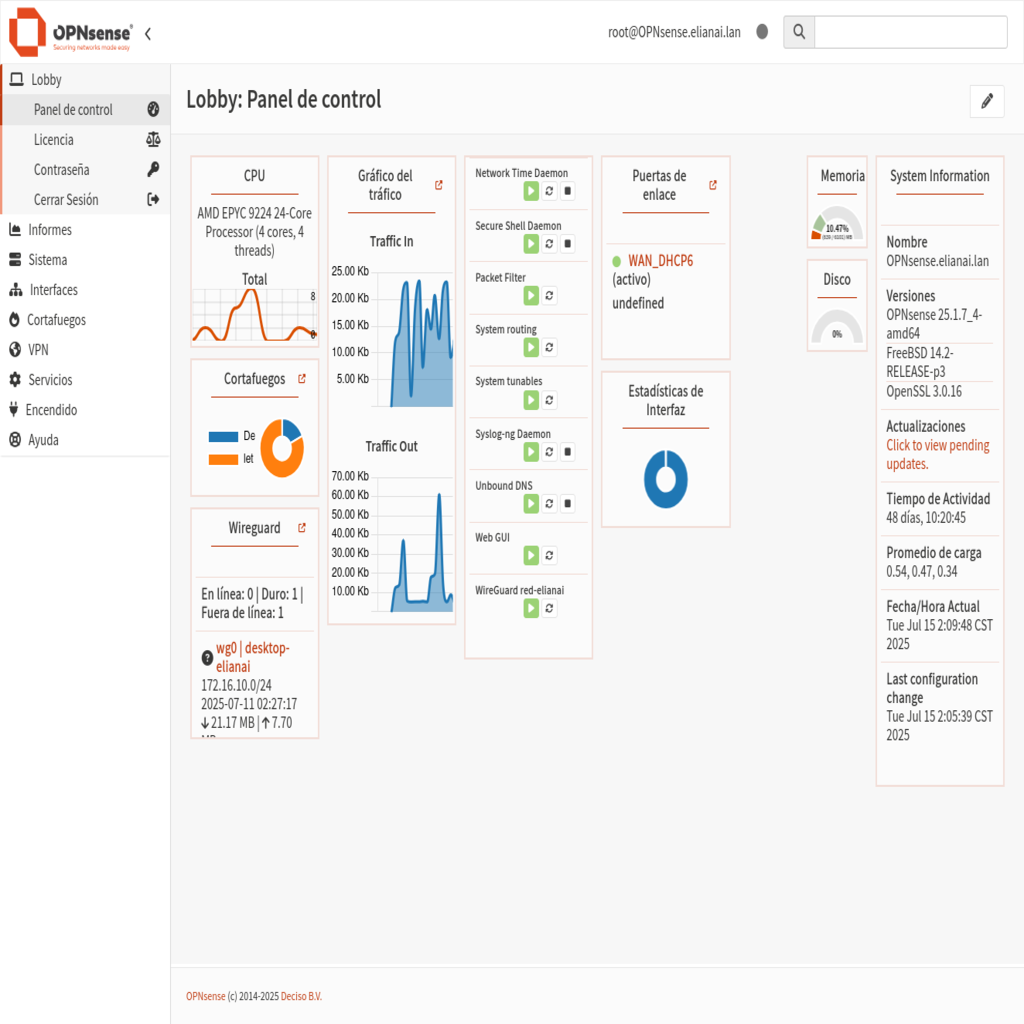Viewport: 1024px width, 1024px height.
Task: Restart the WireGuard red-elianai service
Action: (x=549, y=608)
